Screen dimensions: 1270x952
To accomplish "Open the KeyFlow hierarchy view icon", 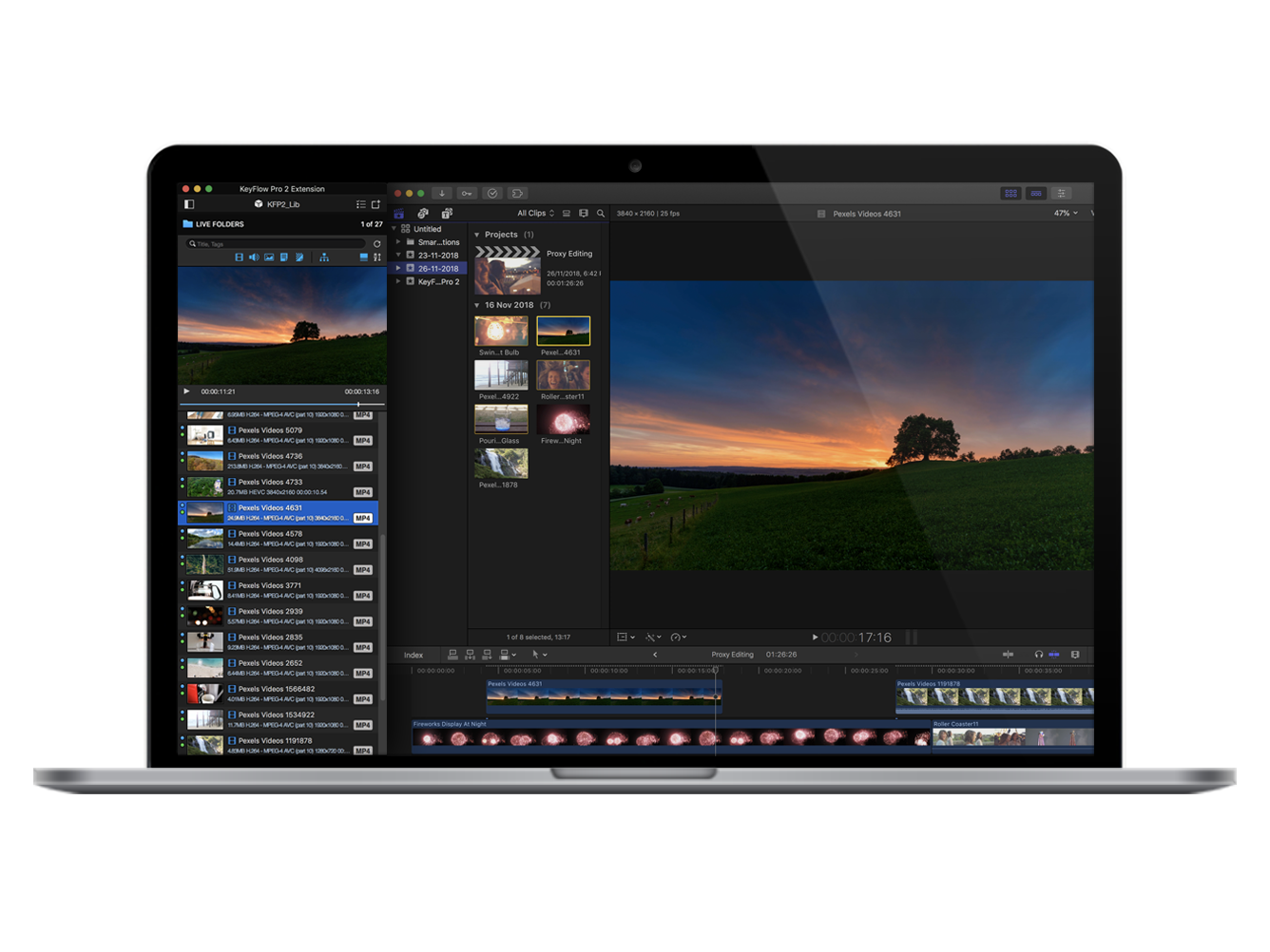I will [x=324, y=257].
